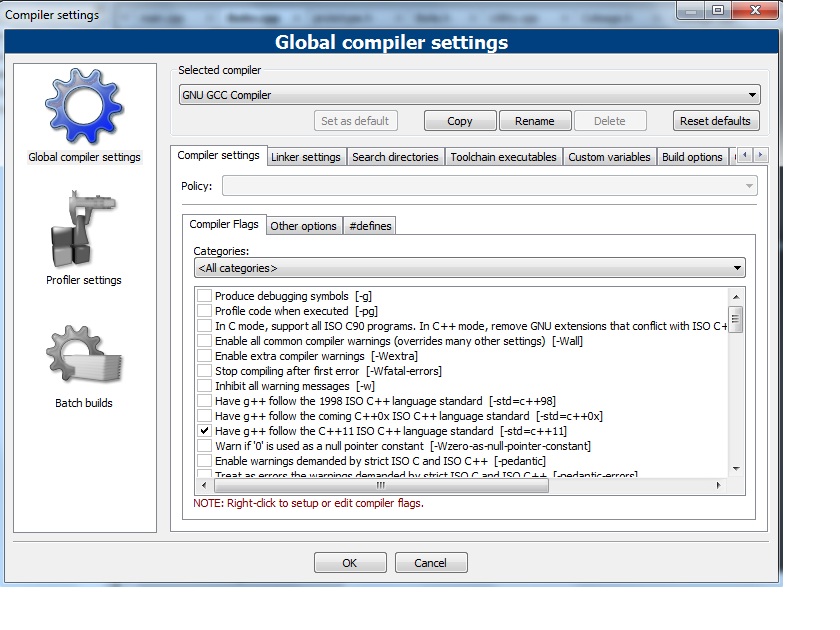
Task: Open the Batch builds icon
Action: coord(84,355)
